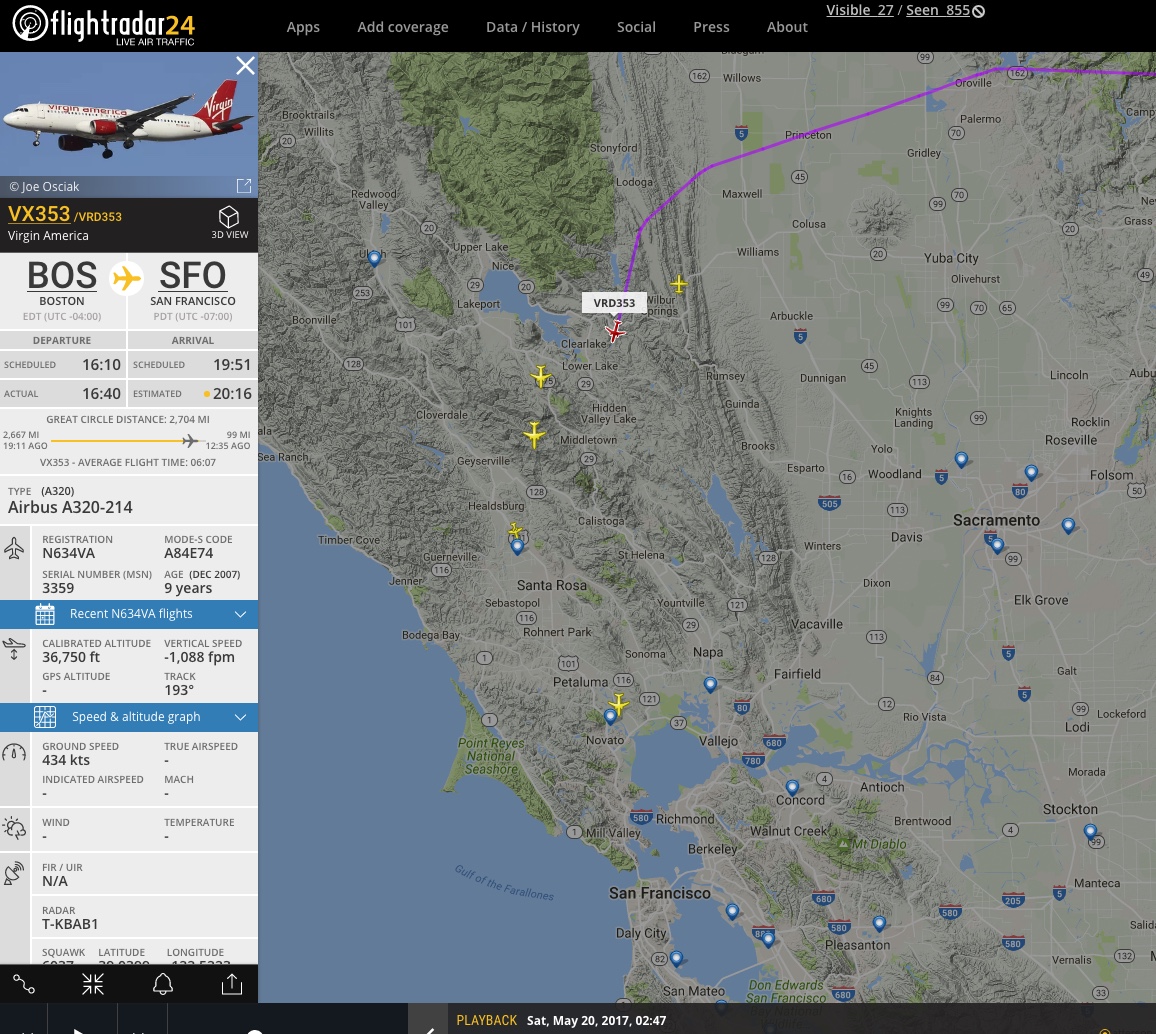Open the Social menu item
The height and width of the screenshot is (1034, 1156).
tap(636, 27)
